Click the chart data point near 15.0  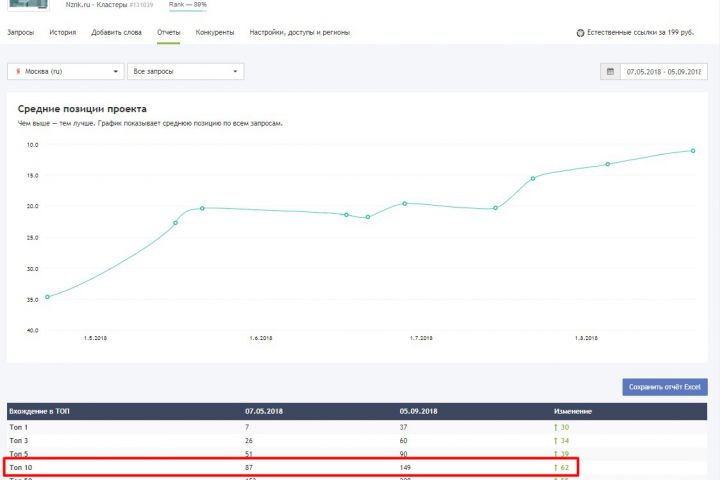click(x=533, y=178)
